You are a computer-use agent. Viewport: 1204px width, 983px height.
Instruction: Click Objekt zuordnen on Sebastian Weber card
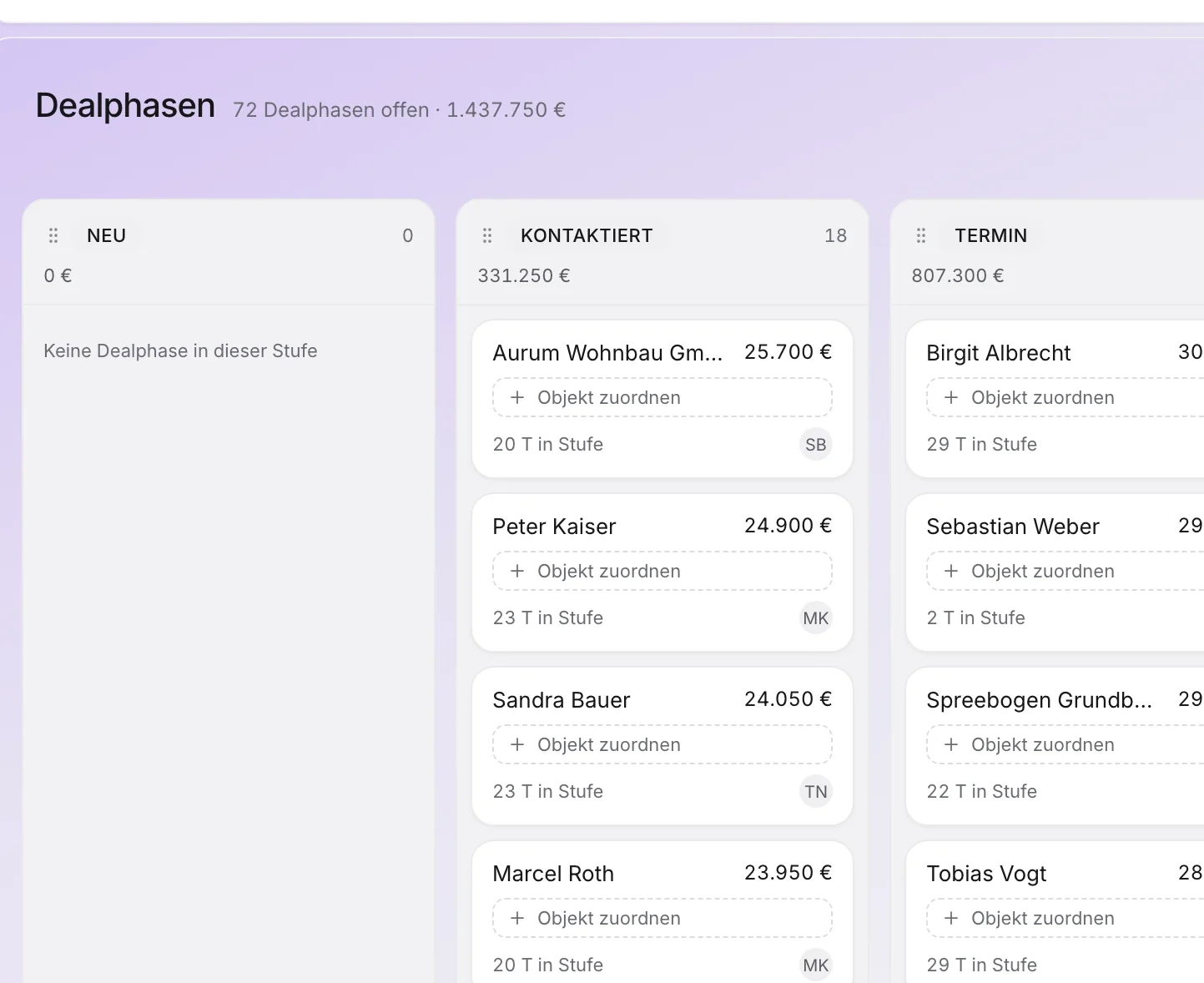coord(1065,571)
